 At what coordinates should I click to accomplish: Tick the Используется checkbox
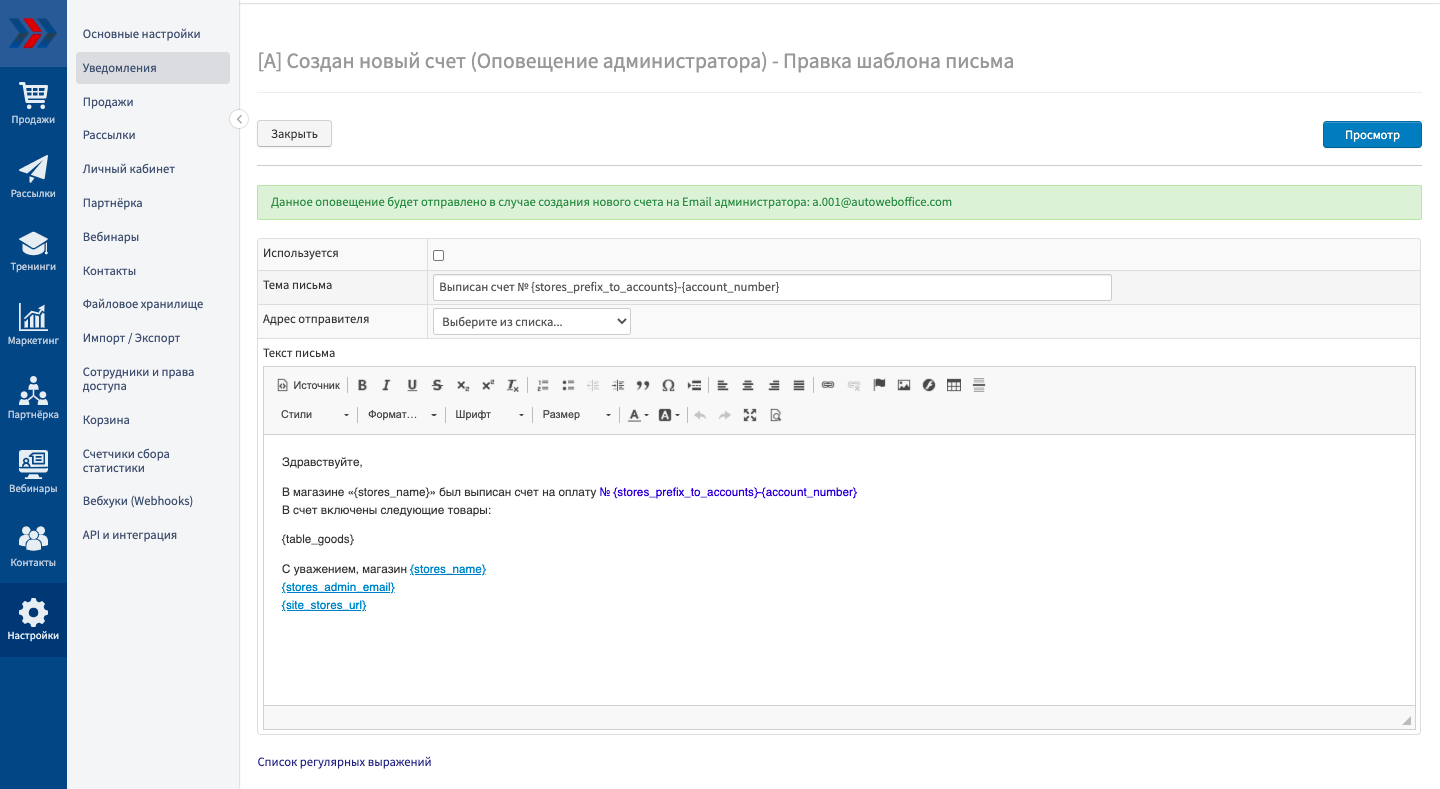tap(438, 255)
